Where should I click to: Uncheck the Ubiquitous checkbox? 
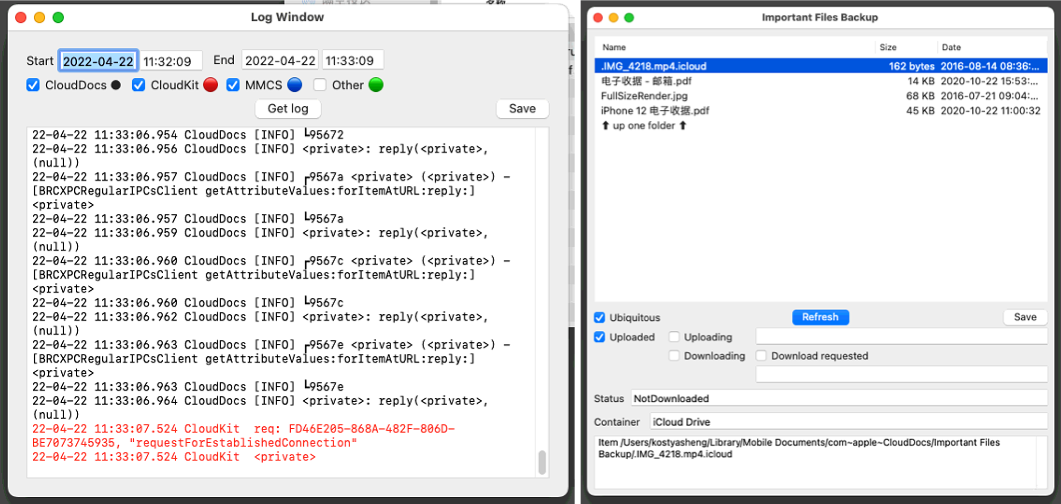[x=600, y=317]
